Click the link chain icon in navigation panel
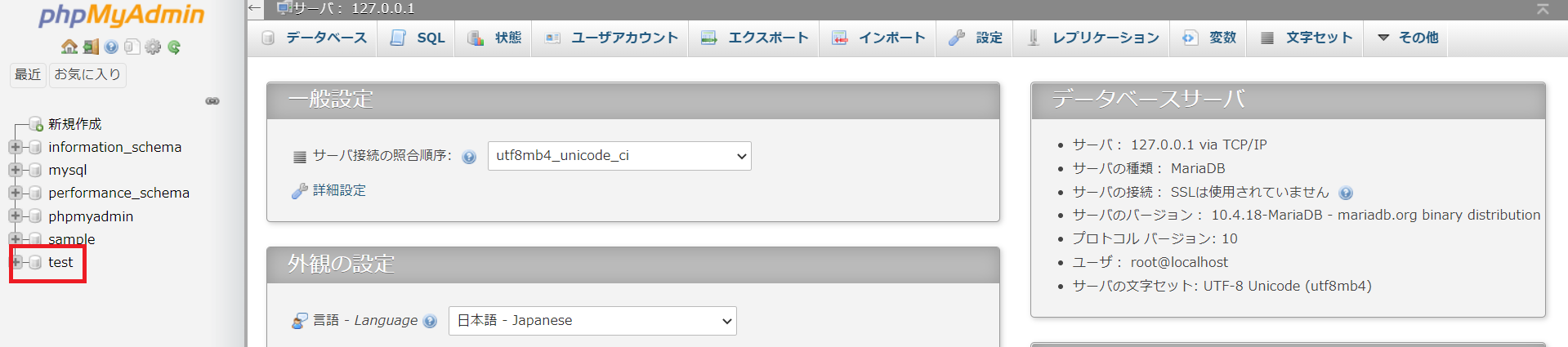1568x347 pixels. [x=212, y=101]
